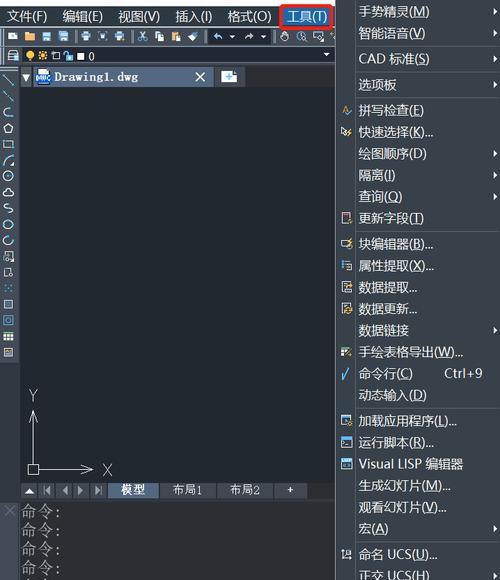Open the redo history dropdown arrow
The width and height of the screenshot is (500, 580).
pos(263,37)
